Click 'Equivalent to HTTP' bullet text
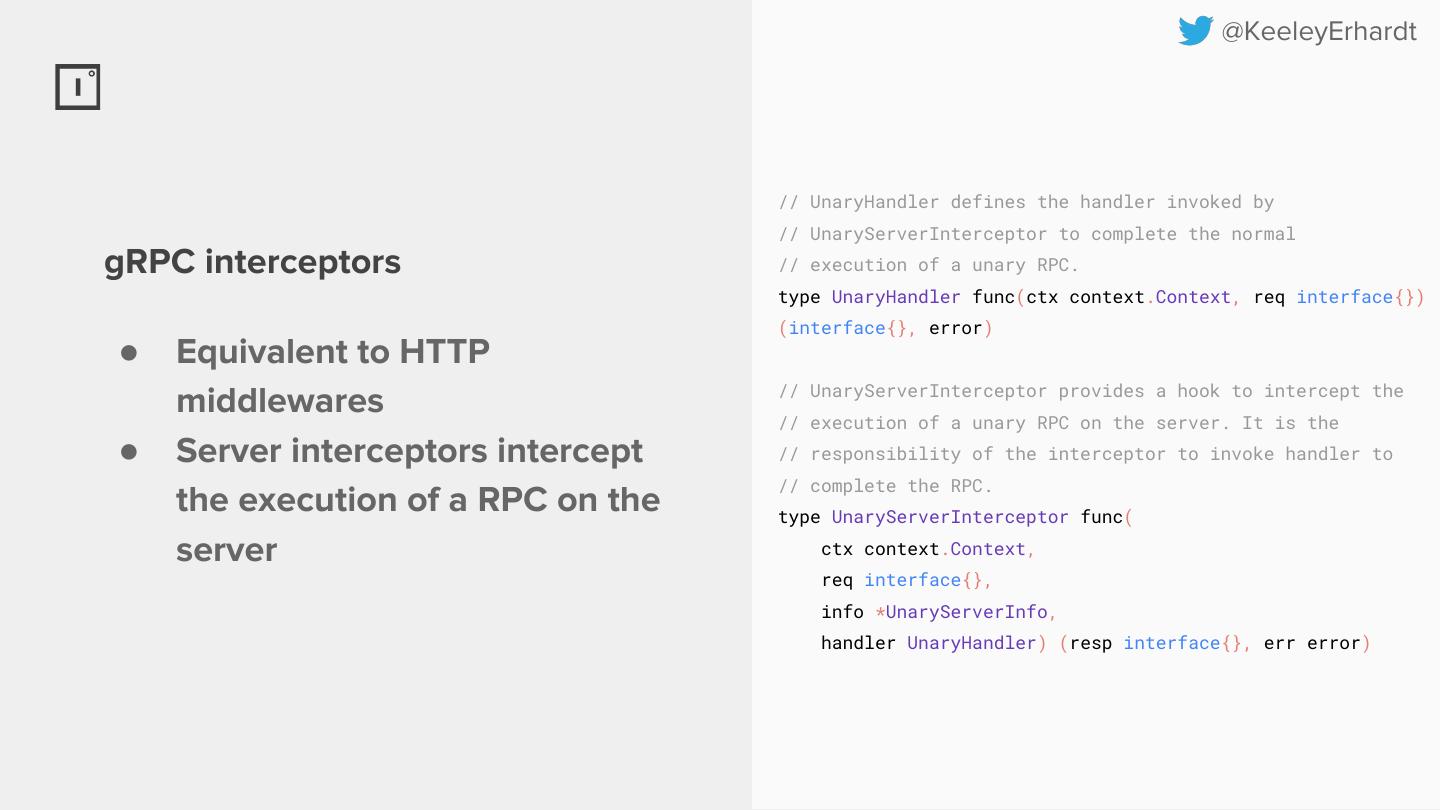The height and width of the screenshot is (810, 1440). click(x=332, y=352)
